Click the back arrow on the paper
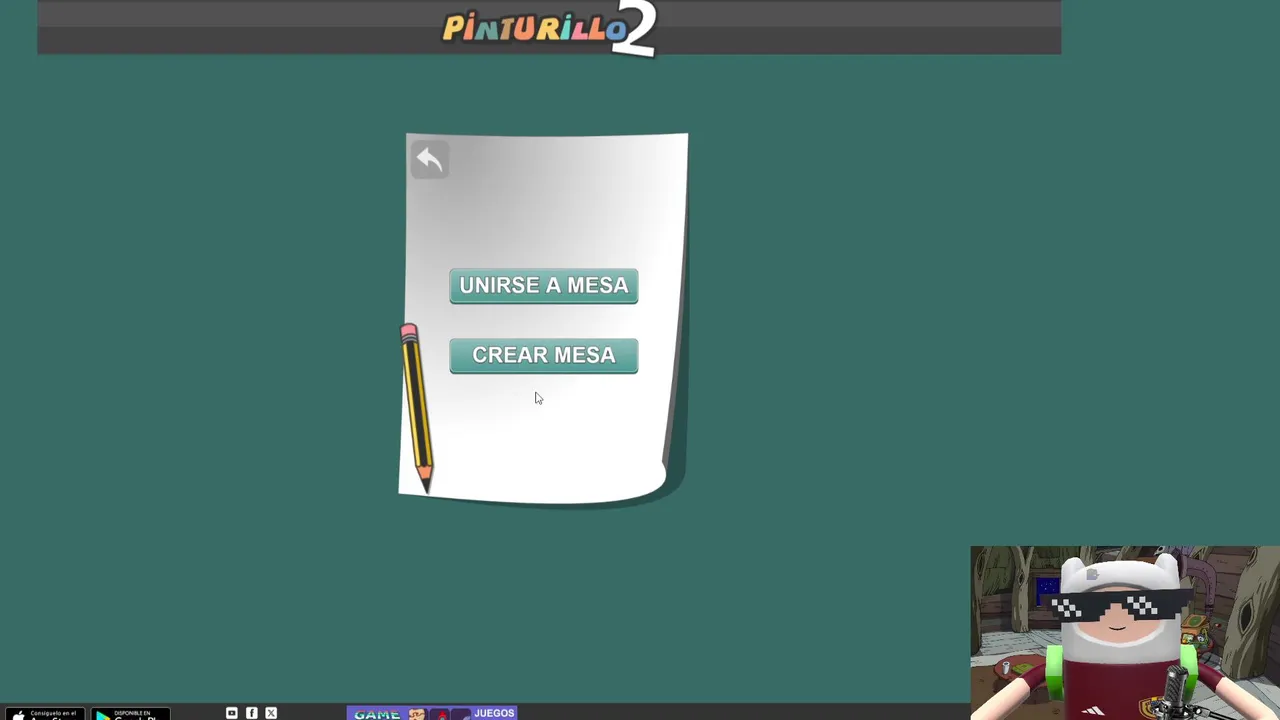This screenshot has height=720, width=1280. click(x=429, y=160)
